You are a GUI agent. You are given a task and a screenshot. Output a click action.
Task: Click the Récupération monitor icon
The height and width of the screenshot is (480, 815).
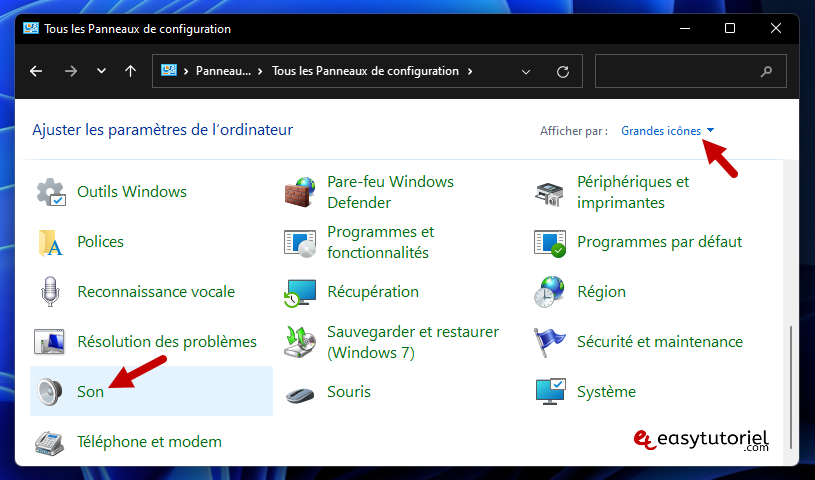click(300, 293)
